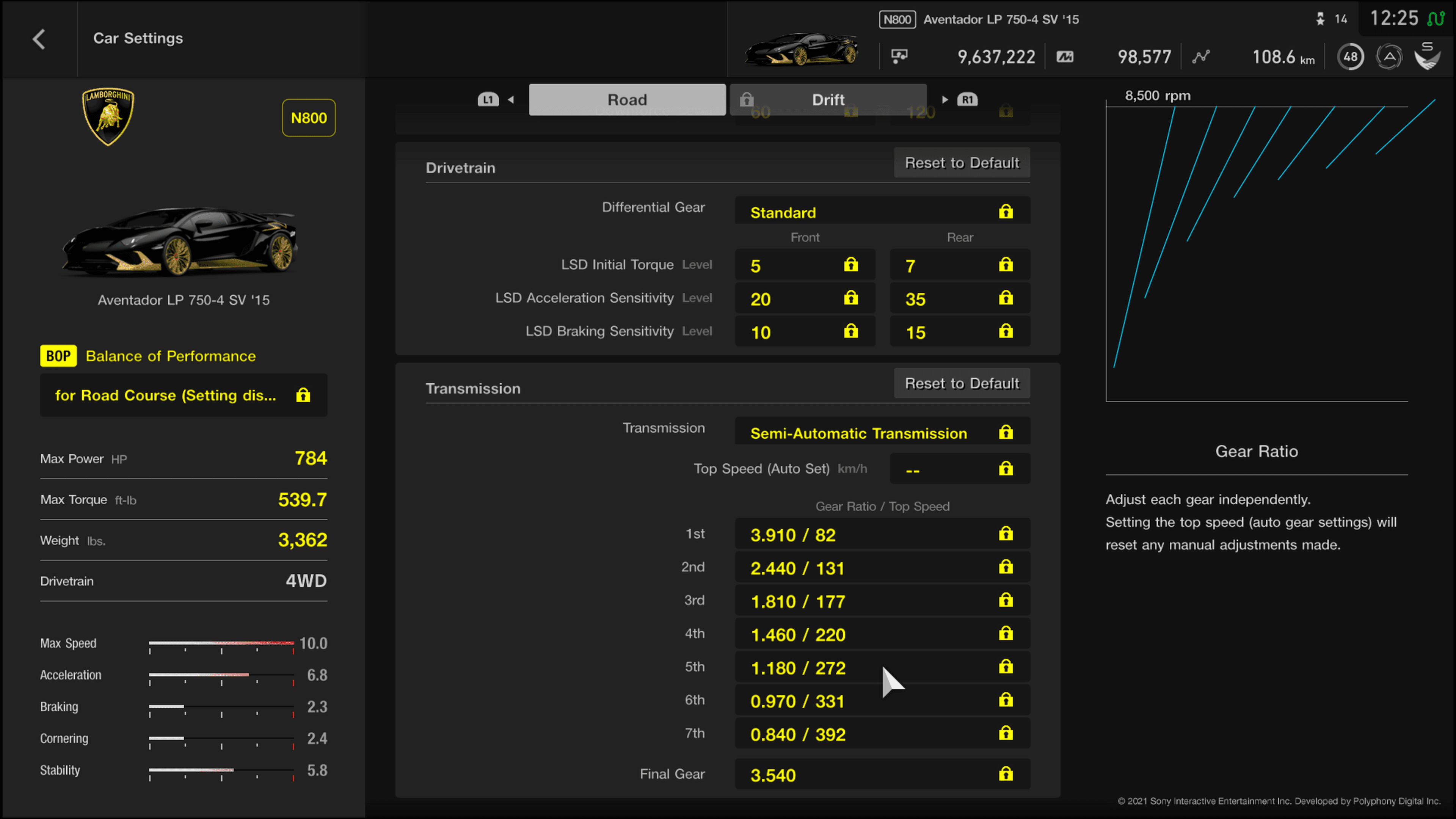The height and width of the screenshot is (819, 1456).
Task: Toggle the lock on 1st gear ratio setting
Action: (1005, 533)
